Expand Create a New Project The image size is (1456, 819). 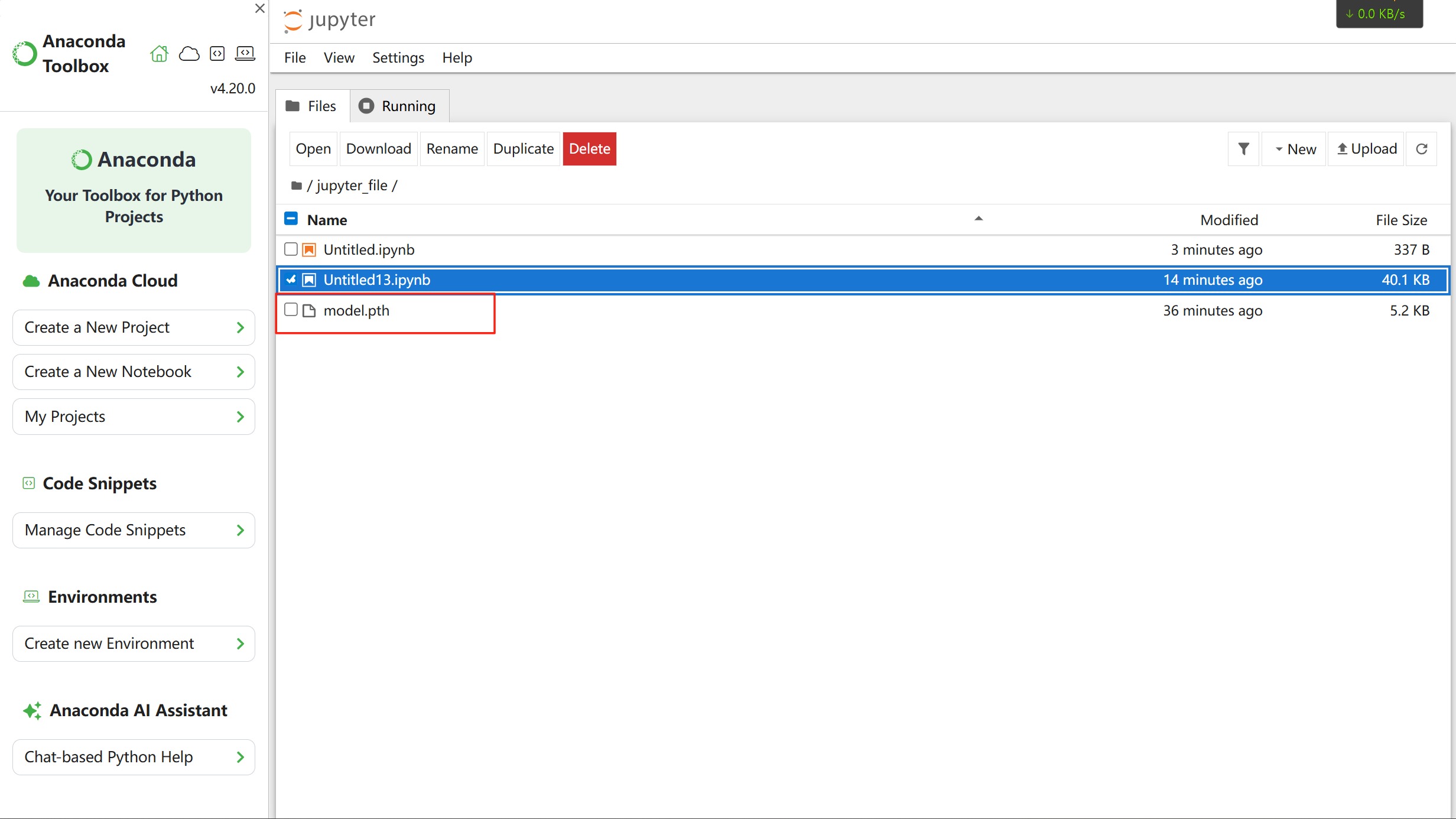coord(134,327)
